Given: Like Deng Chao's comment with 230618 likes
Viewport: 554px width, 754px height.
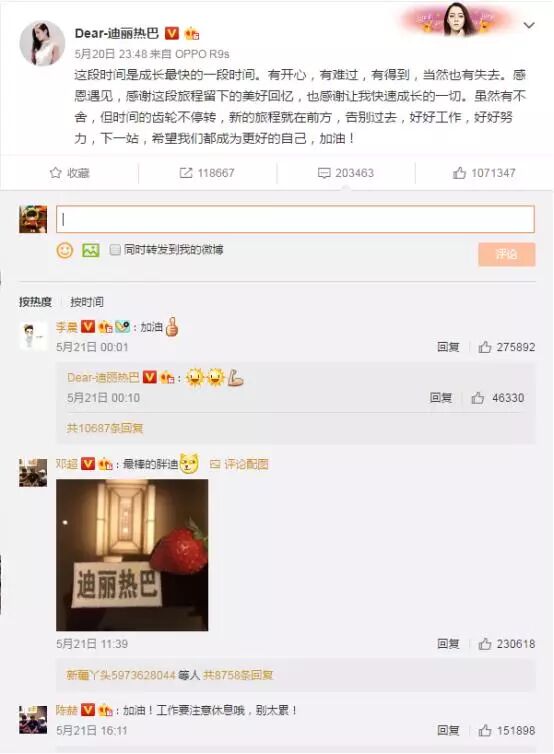Looking at the screenshot, I should (x=485, y=643).
